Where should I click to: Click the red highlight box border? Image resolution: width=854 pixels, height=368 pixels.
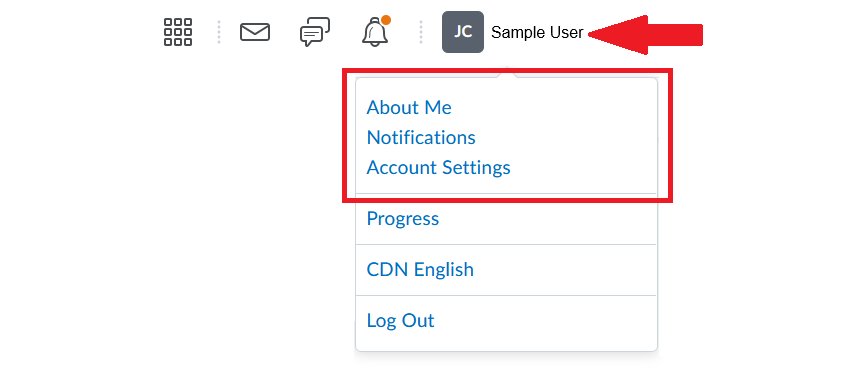(507, 70)
